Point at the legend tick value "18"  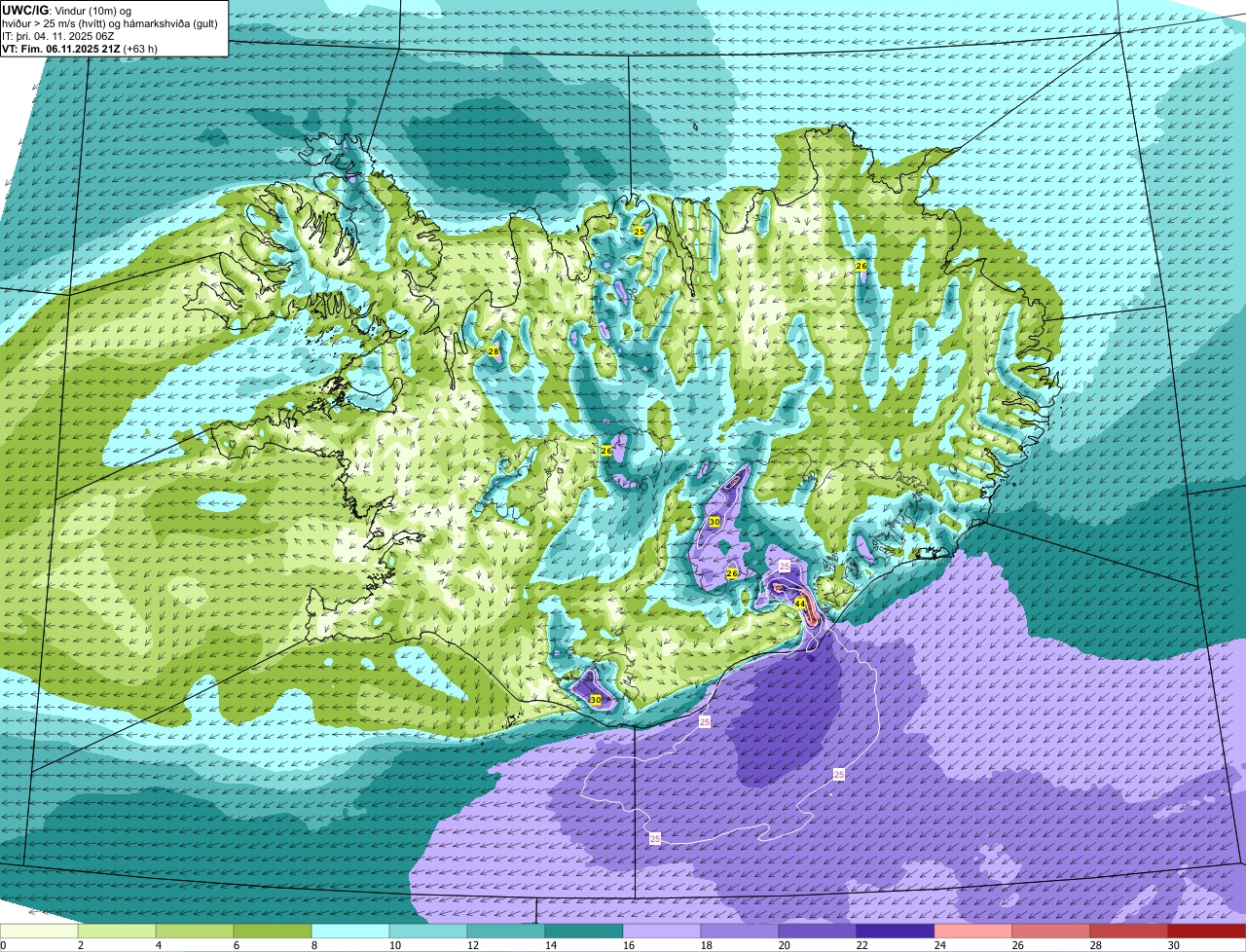click(x=705, y=945)
